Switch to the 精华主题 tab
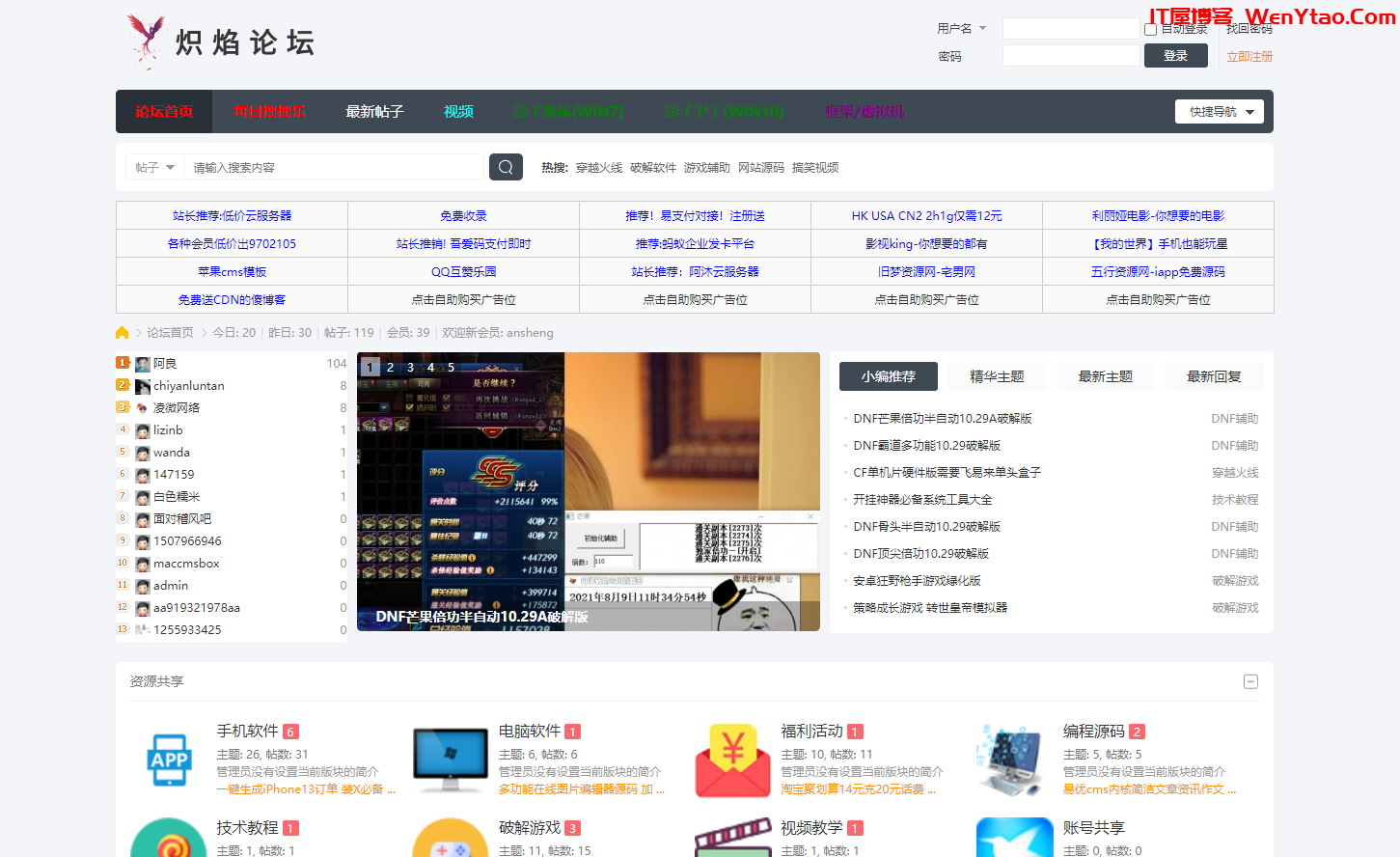The width and height of the screenshot is (1400, 857). 997,376
